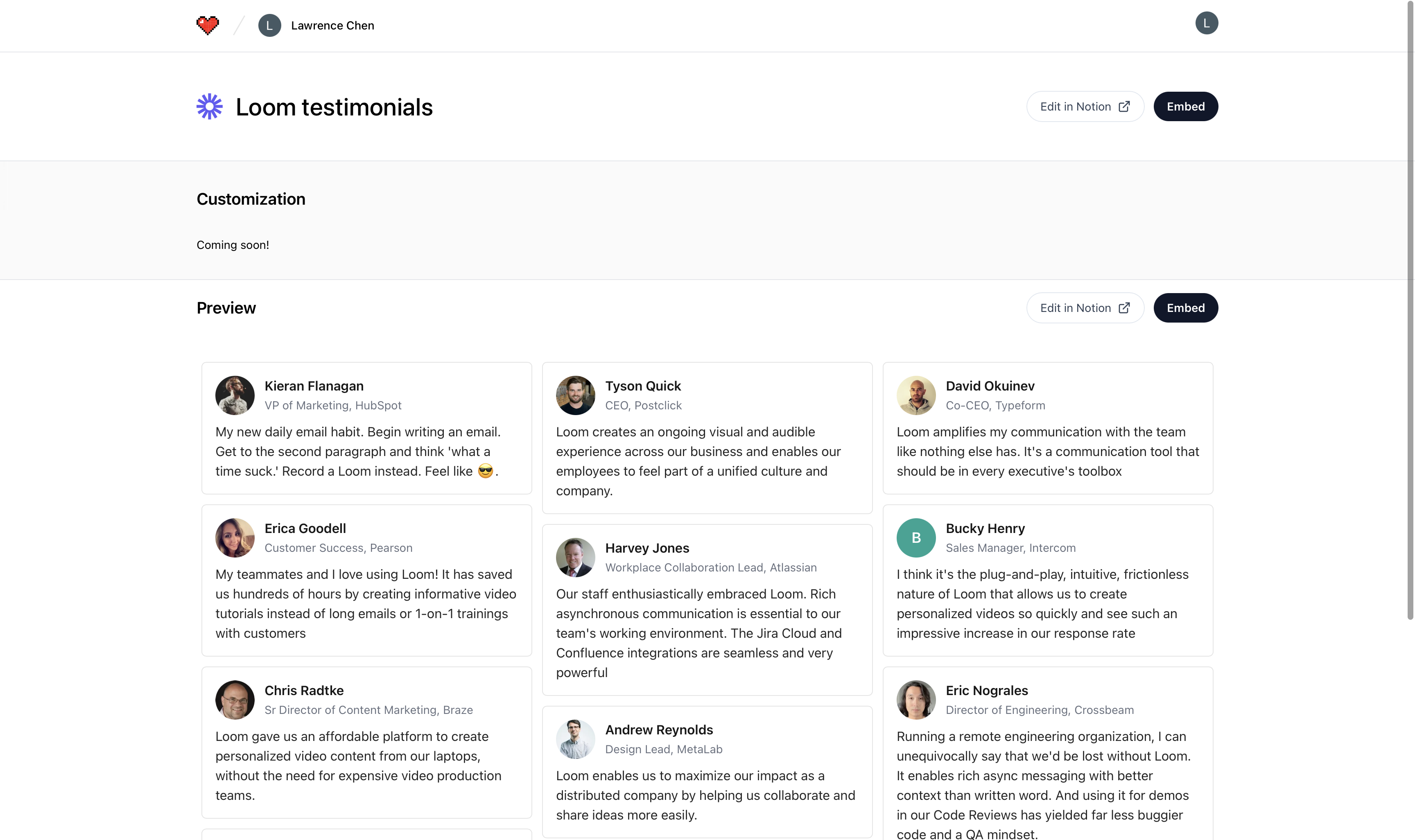Screen dimensions: 1415x840
Task: Click the name Eric Nograles
Action: pyautogui.click(x=987, y=691)
